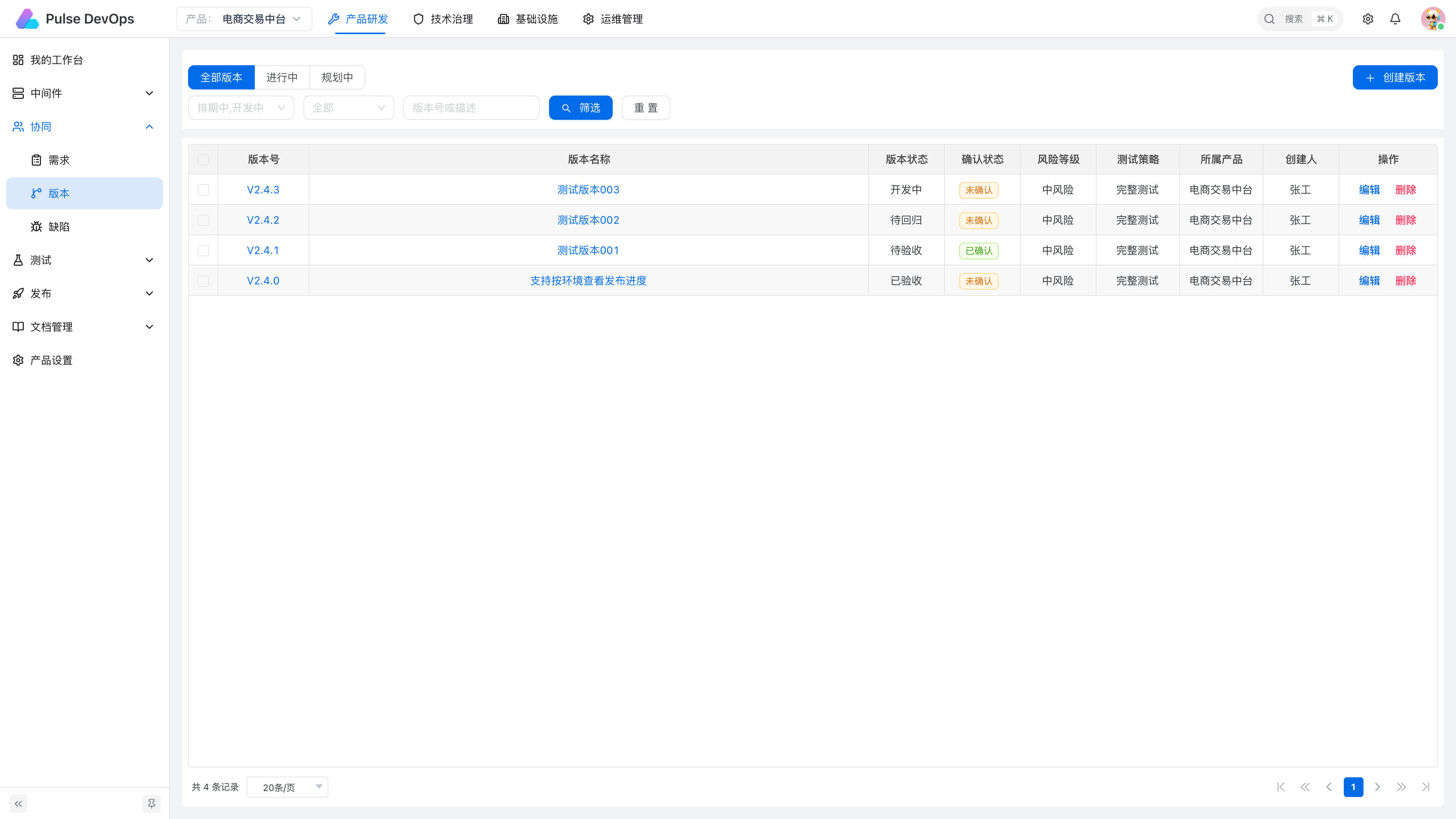Go to first page of pagination
Image resolution: width=1456 pixels, height=819 pixels.
click(x=1281, y=787)
